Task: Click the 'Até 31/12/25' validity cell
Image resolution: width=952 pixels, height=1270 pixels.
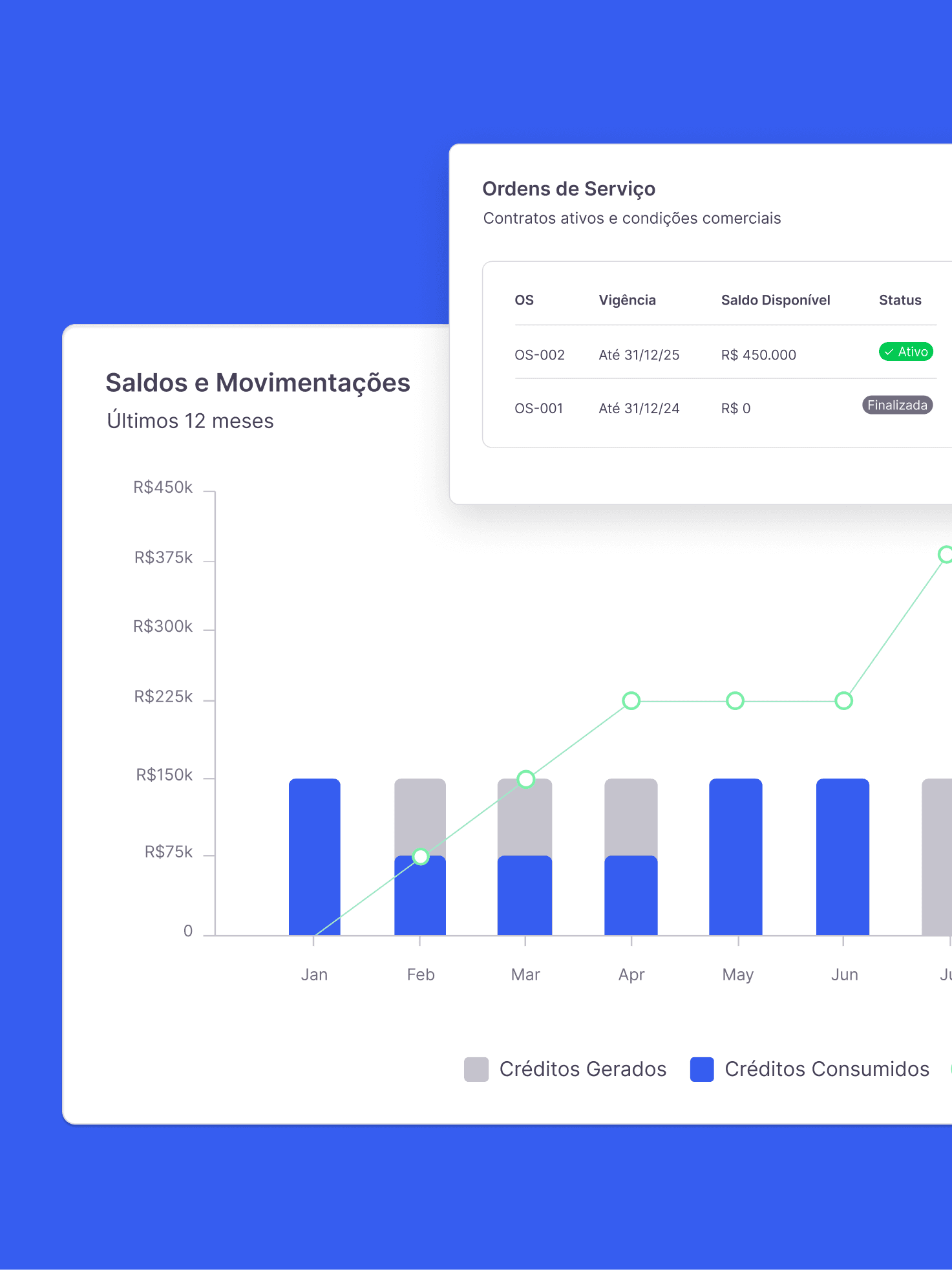Action: 639,355
